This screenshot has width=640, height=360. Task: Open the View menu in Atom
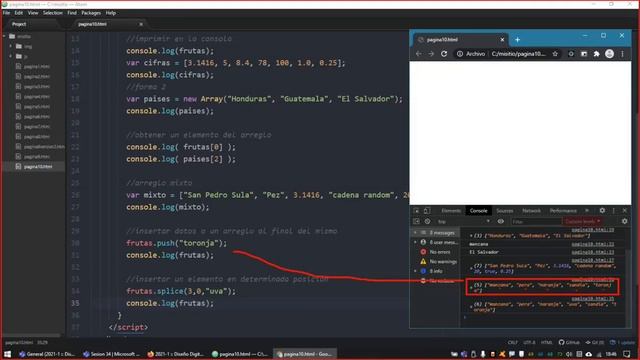click(x=33, y=13)
